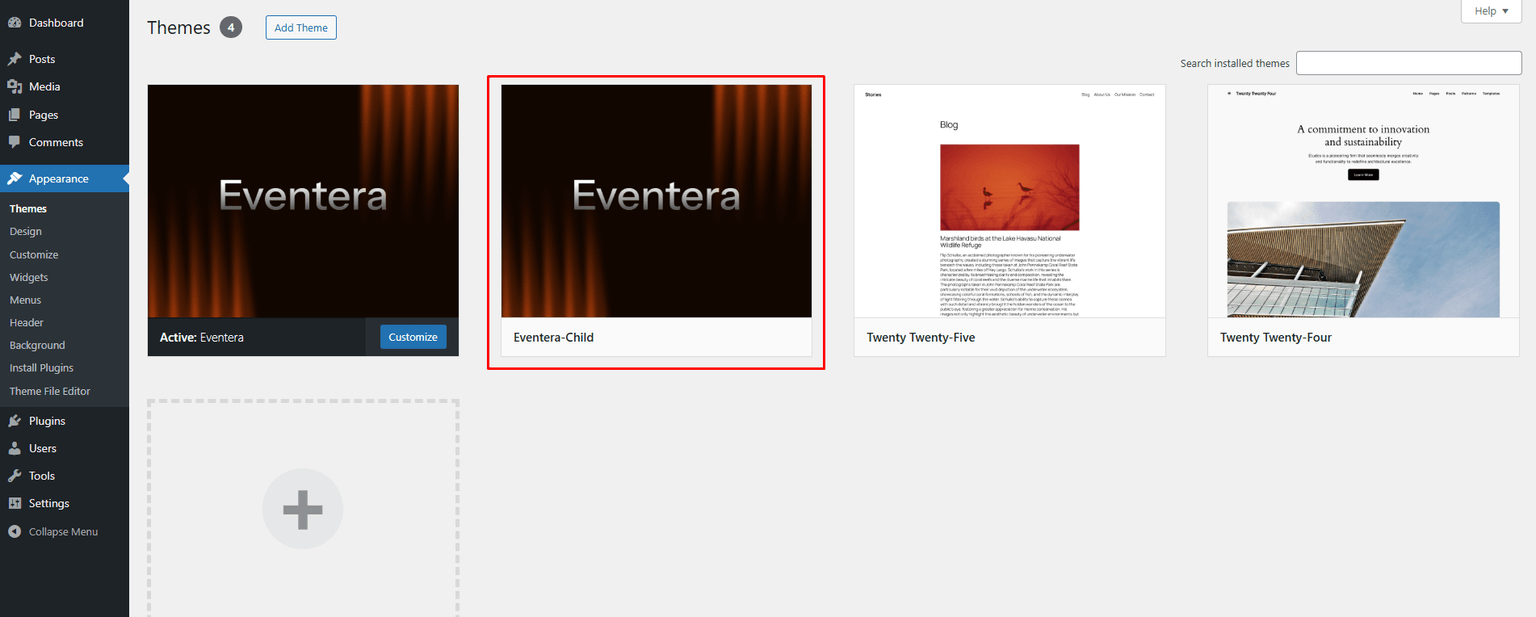Image resolution: width=1536 pixels, height=617 pixels.
Task: Click the Comments speech bubble icon
Action: pyautogui.click(x=15, y=142)
